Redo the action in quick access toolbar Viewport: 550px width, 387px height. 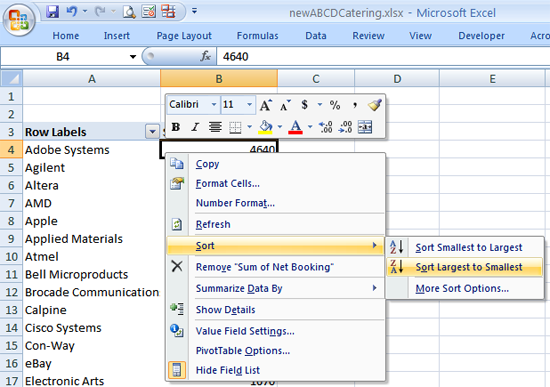[x=100, y=12]
